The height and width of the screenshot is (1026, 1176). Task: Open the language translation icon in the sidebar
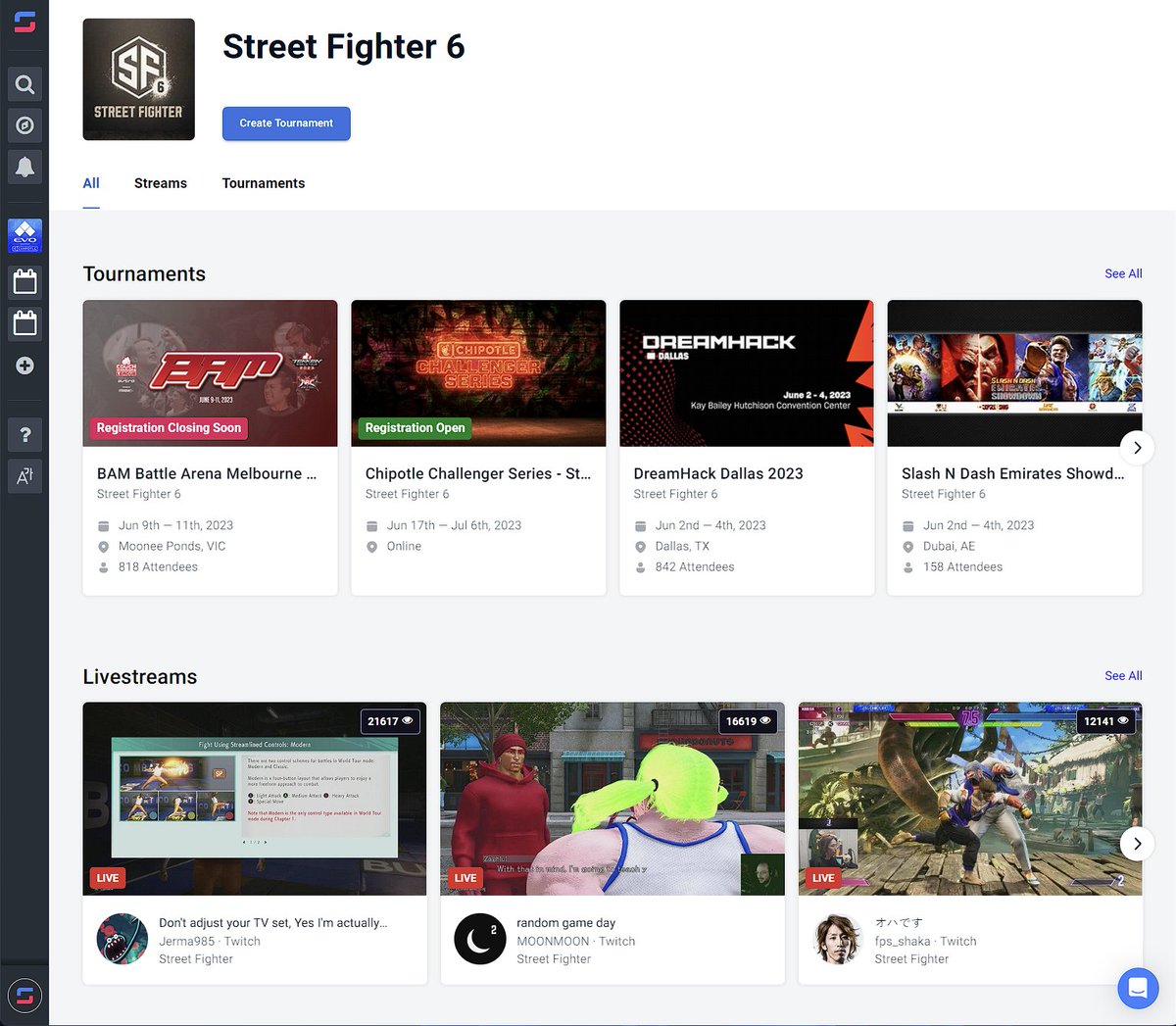24,476
